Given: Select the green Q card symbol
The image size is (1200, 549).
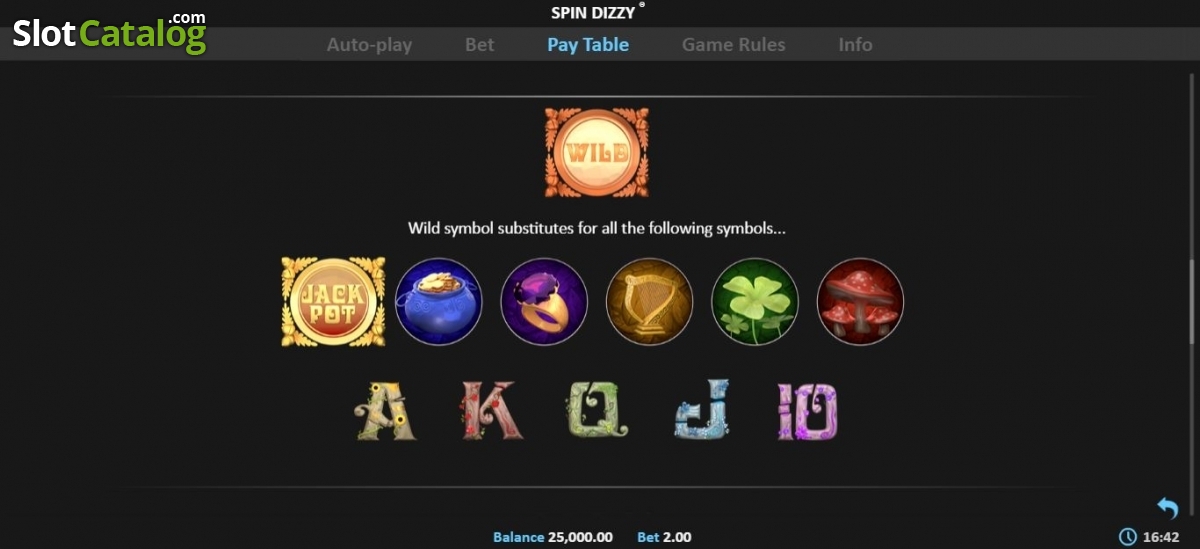Looking at the screenshot, I should [x=596, y=411].
